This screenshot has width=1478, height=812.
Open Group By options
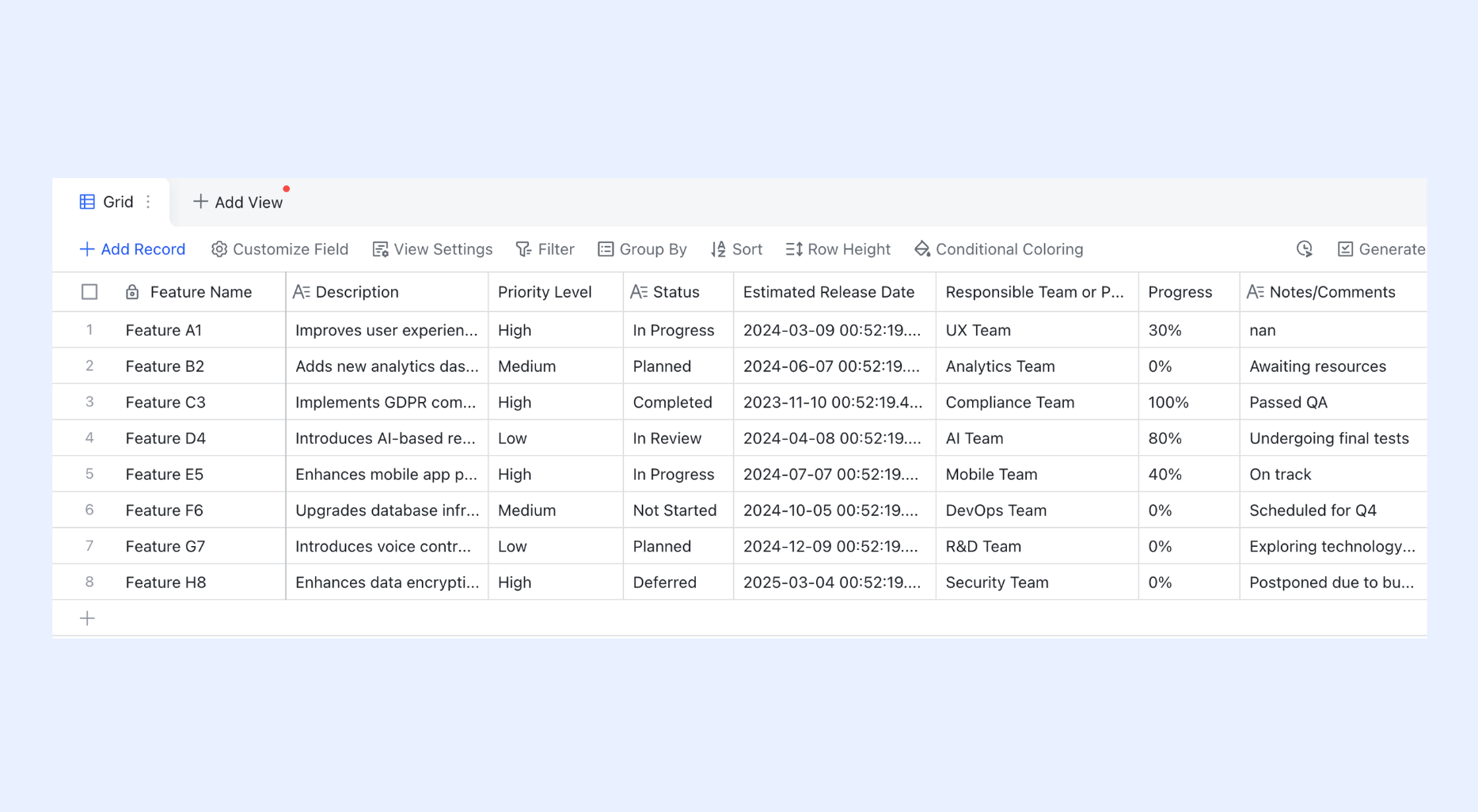click(642, 249)
